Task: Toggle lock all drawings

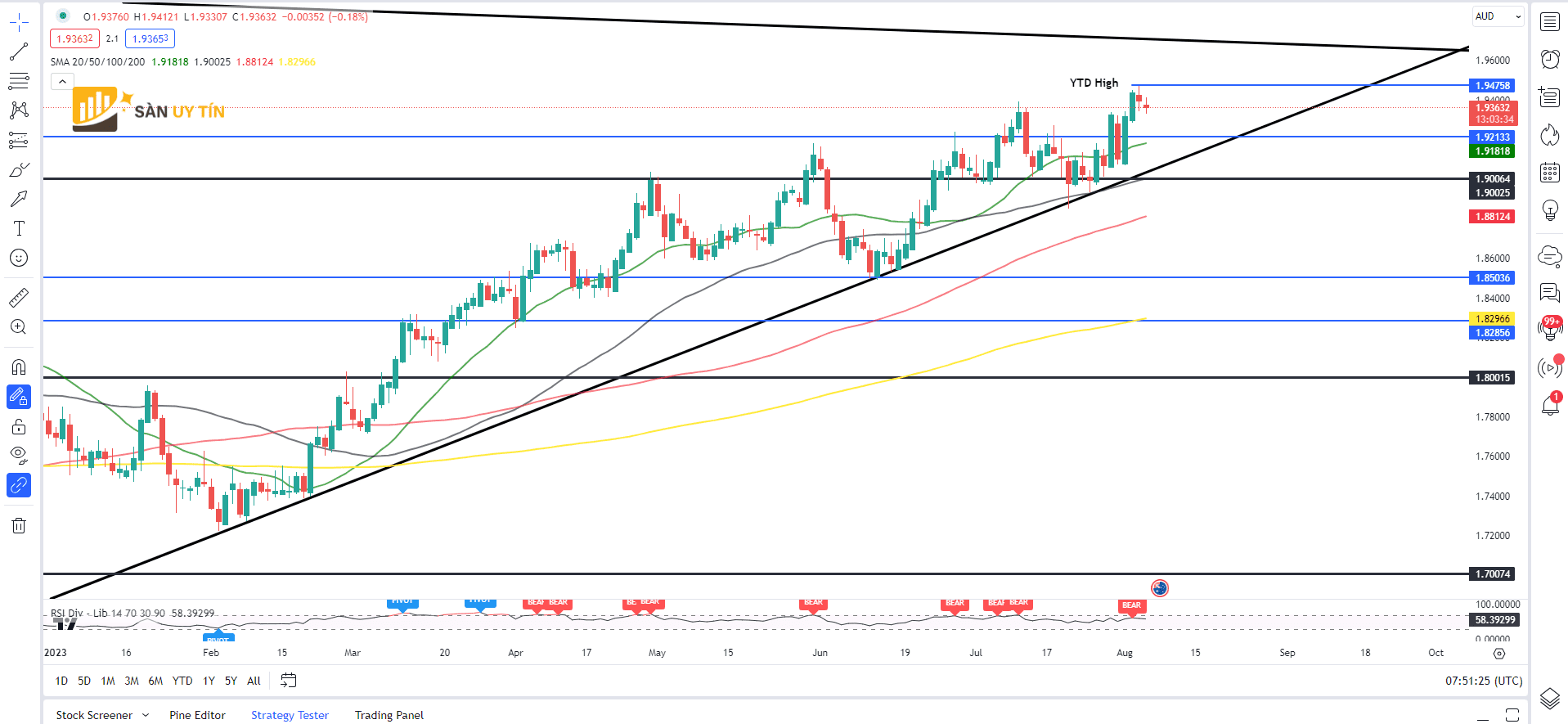Action: [x=19, y=426]
